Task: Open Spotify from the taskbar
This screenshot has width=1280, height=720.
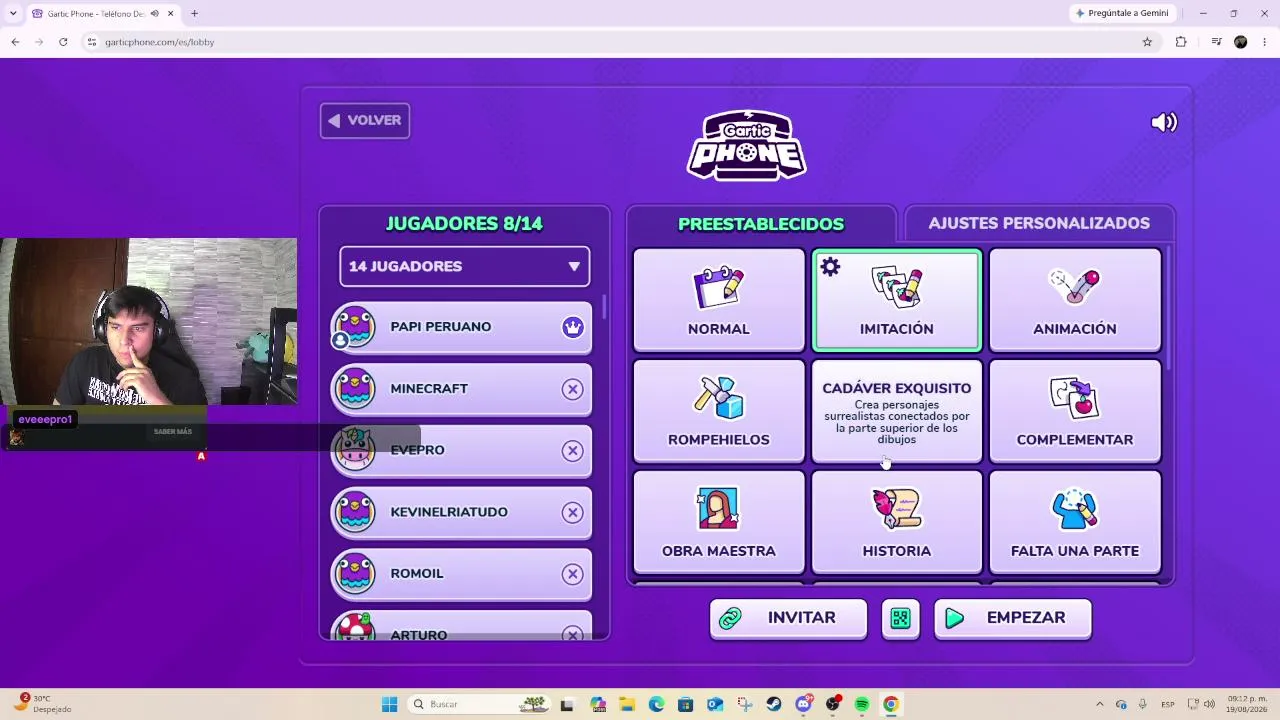Action: pyautogui.click(x=862, y=704)
